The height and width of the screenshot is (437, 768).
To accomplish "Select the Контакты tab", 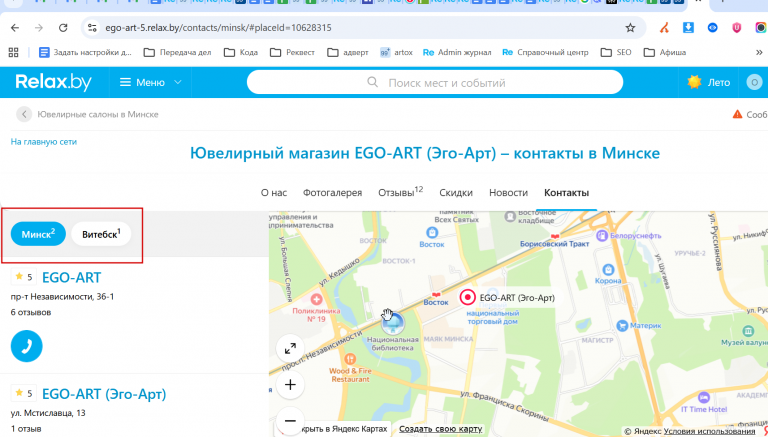I will 566,193.
